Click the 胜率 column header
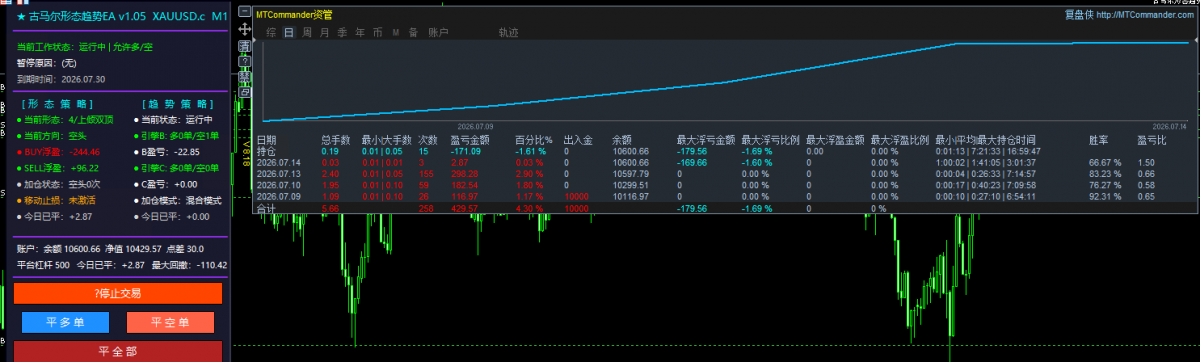The height and width of the screenshot is (362, 1200). (1098, 140)
